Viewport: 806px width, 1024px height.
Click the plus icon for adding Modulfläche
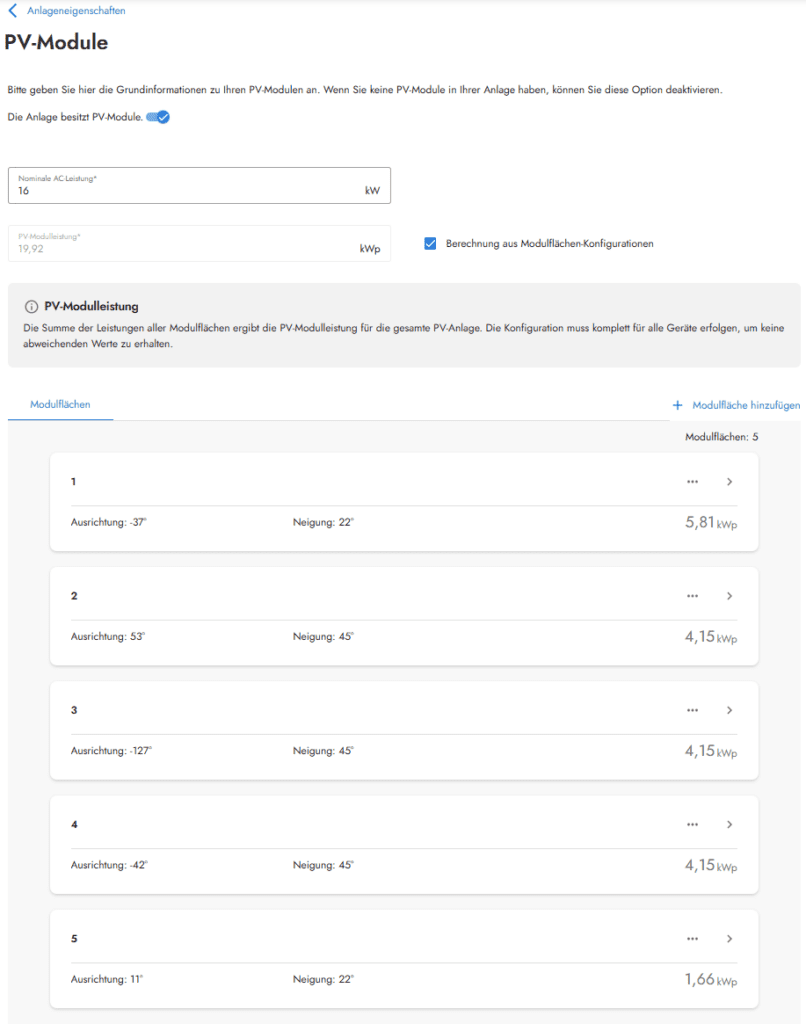point(677,405)
